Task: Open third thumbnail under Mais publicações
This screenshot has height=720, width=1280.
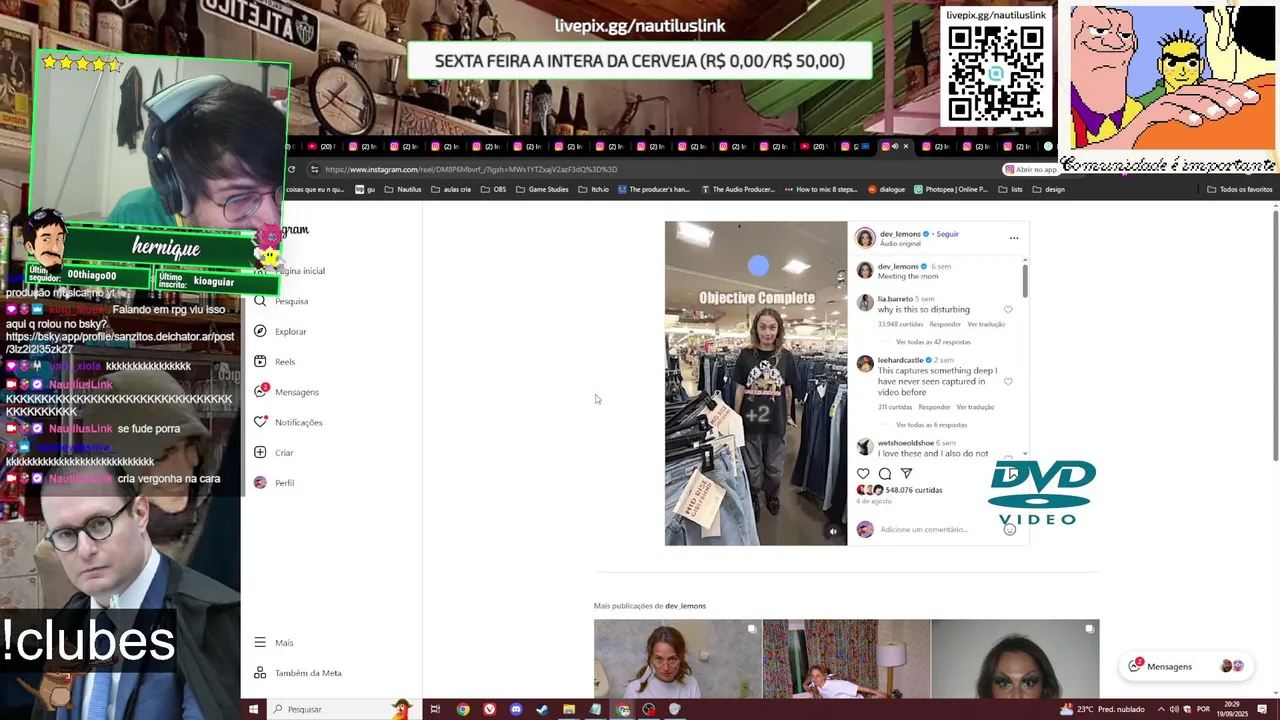Action: point(1015,659)
